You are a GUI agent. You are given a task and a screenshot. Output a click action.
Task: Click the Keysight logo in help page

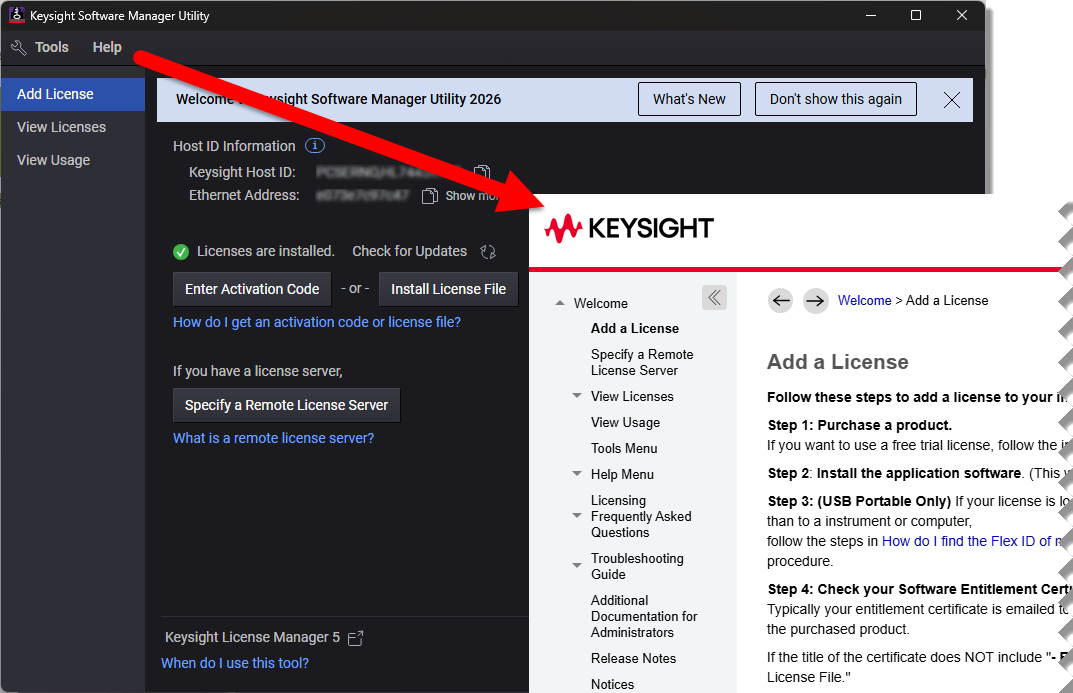pyautogui.click(x=629, y=228)
